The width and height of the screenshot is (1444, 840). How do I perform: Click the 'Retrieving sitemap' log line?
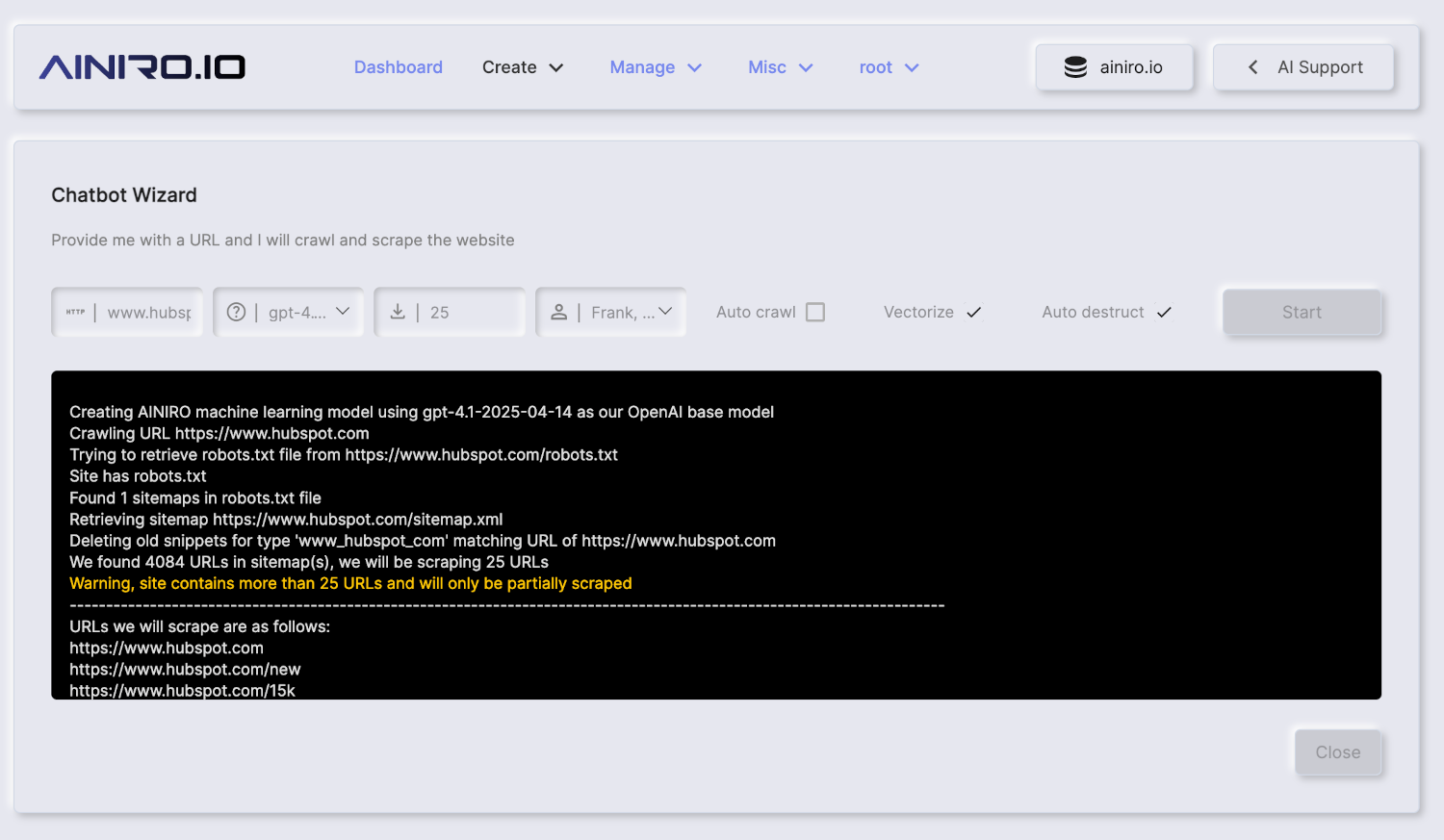pos(286,519)
